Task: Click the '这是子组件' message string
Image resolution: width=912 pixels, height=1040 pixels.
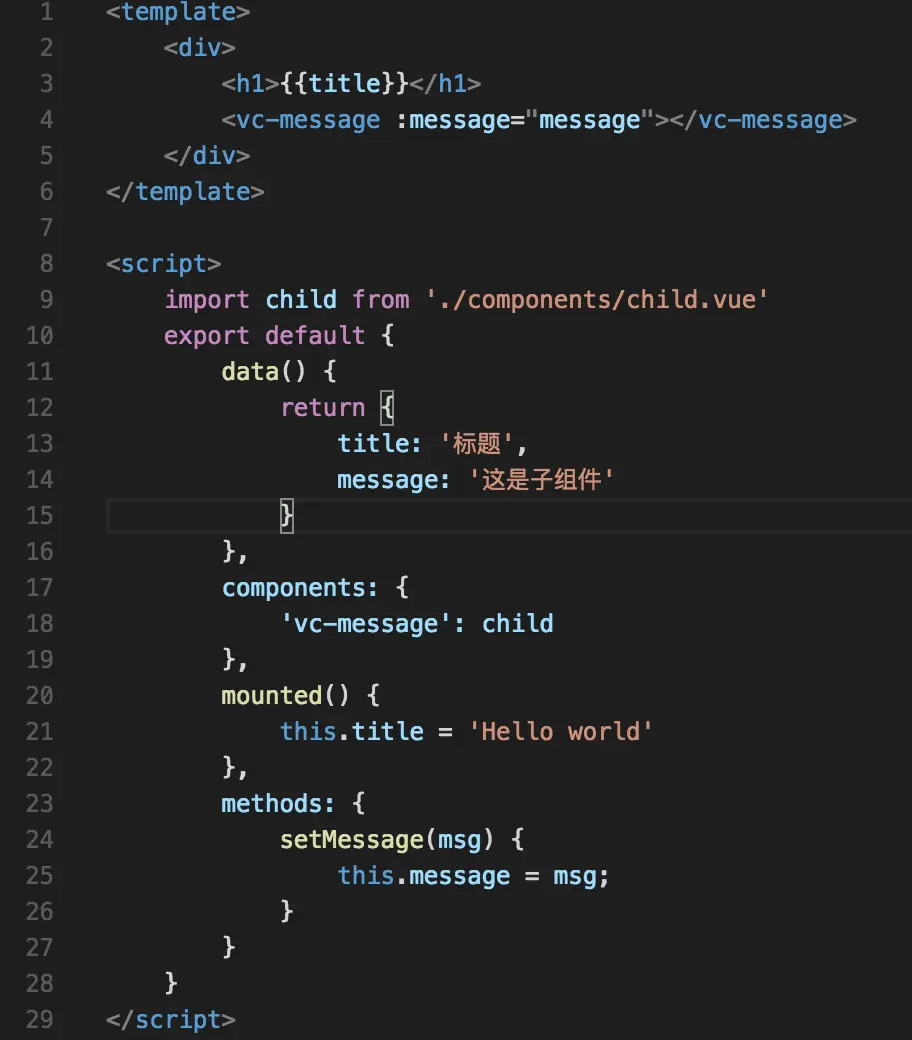Action: pos(541,480)
